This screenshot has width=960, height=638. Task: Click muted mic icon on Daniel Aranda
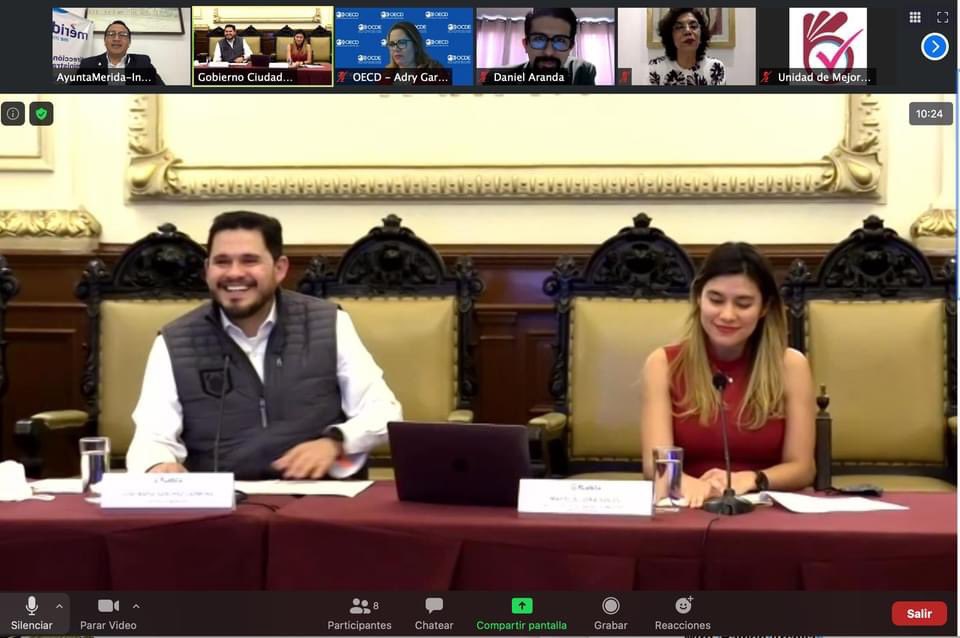(483, 77)
